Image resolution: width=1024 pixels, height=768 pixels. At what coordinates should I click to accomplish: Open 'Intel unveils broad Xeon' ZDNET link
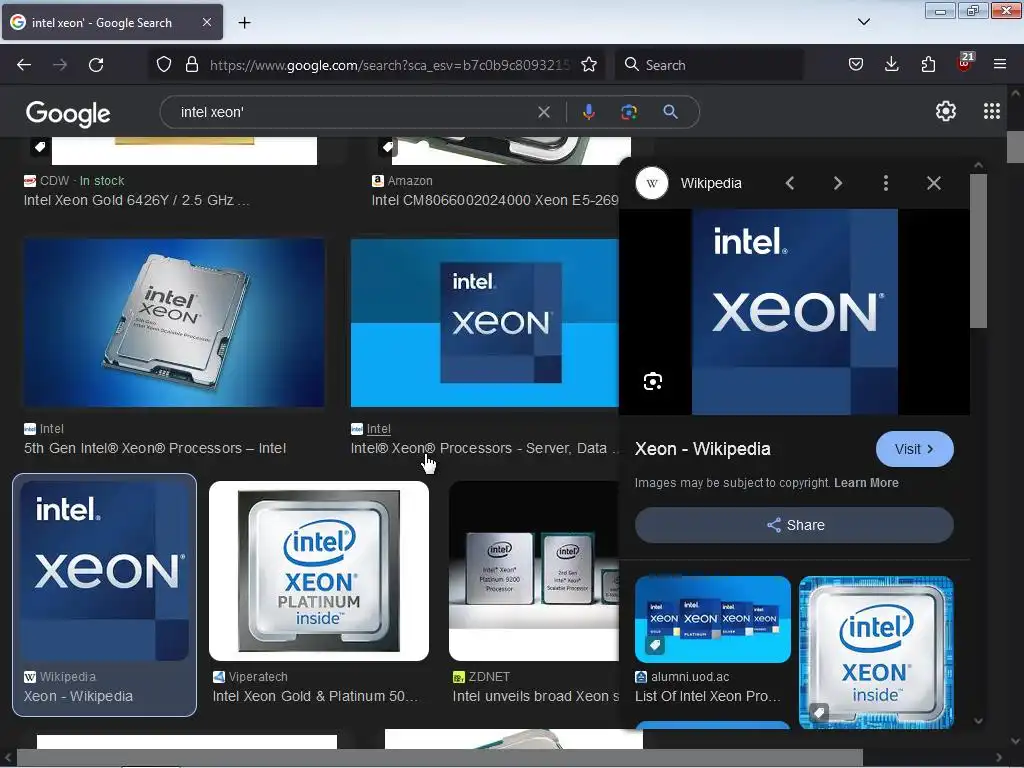pyautogui.click(x=536, y=696)
